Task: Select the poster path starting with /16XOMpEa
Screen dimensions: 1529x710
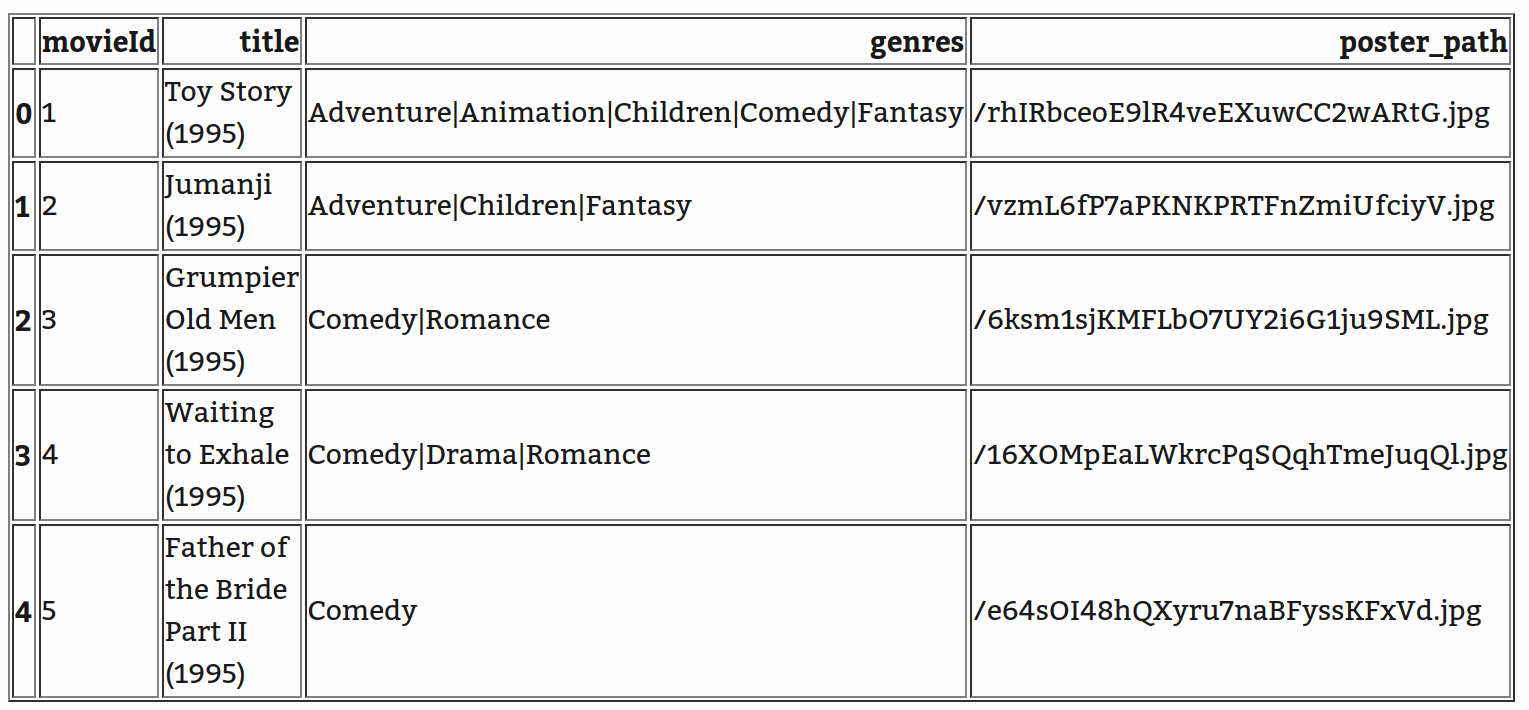Action: (x=1240, y=455)
